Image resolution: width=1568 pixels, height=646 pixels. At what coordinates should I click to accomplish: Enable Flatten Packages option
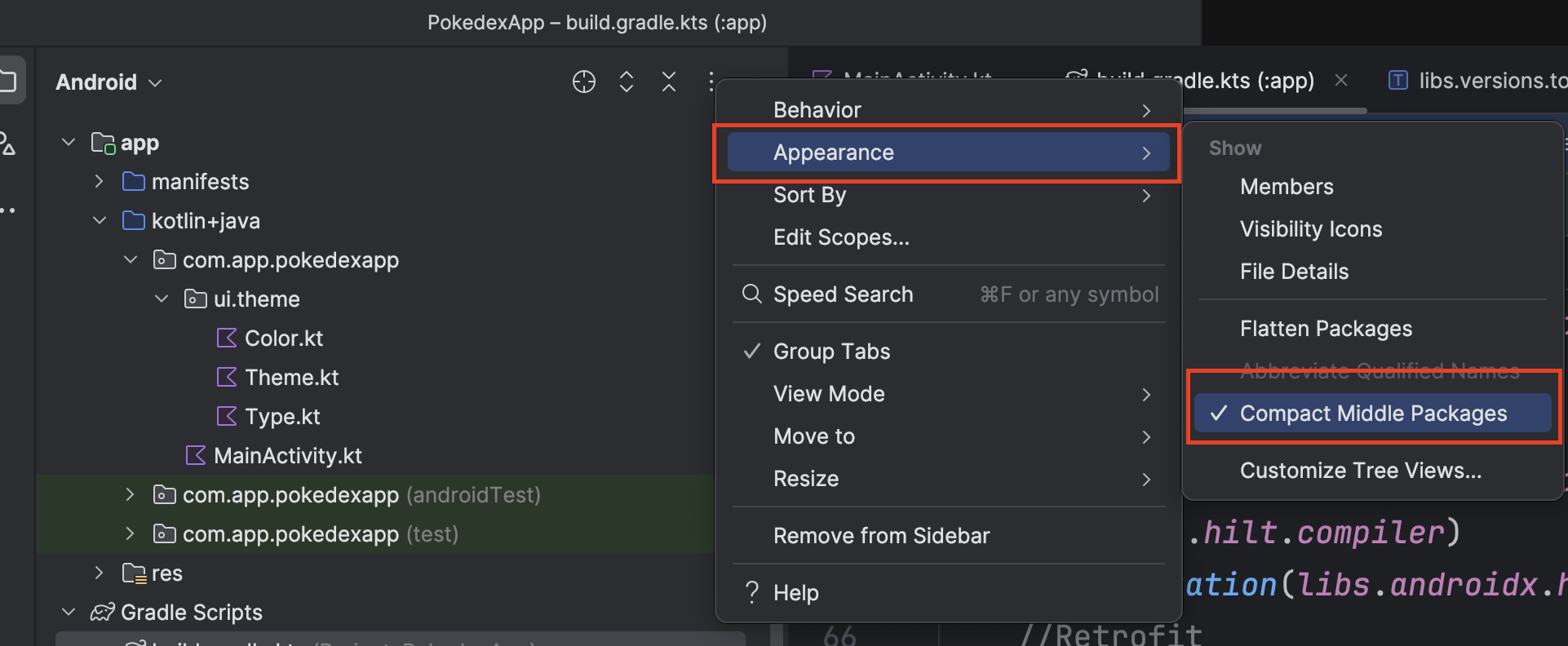1326,329
